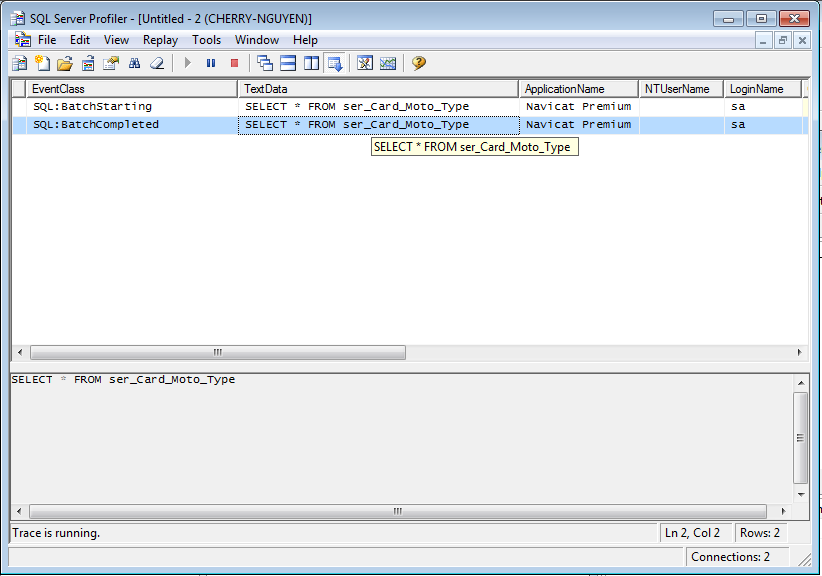
Task: Open Help via the question mark icon
Action: click(x=417, y=63)
